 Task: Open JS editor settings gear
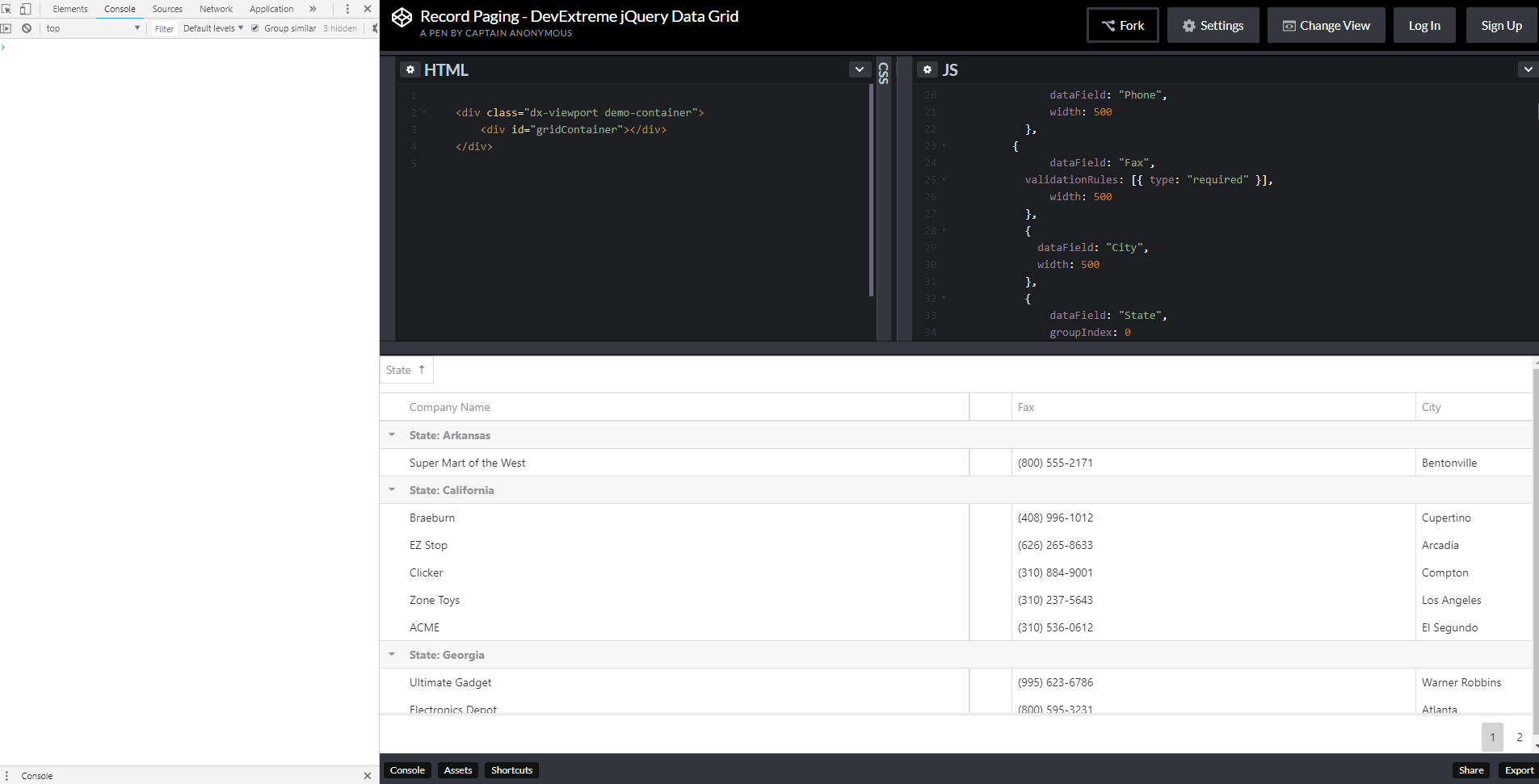pyautogui.click(x=927, y=70)
